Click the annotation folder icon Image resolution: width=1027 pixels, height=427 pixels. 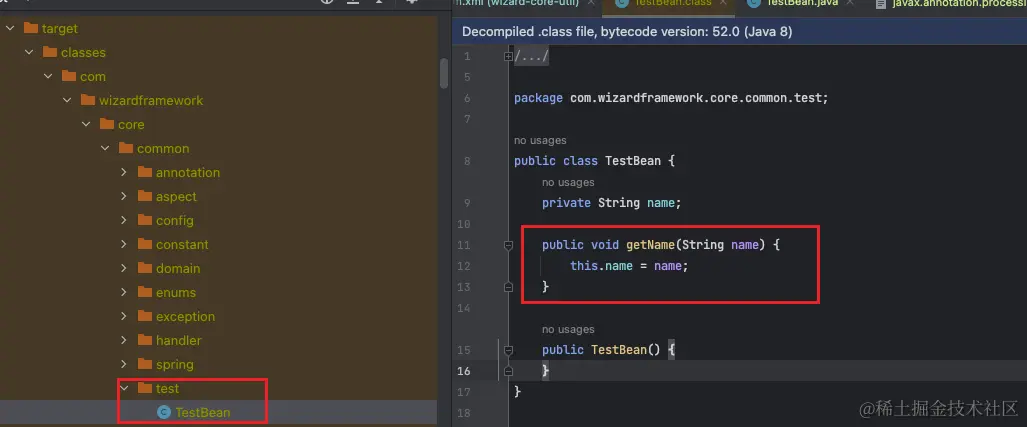[145, 172]
